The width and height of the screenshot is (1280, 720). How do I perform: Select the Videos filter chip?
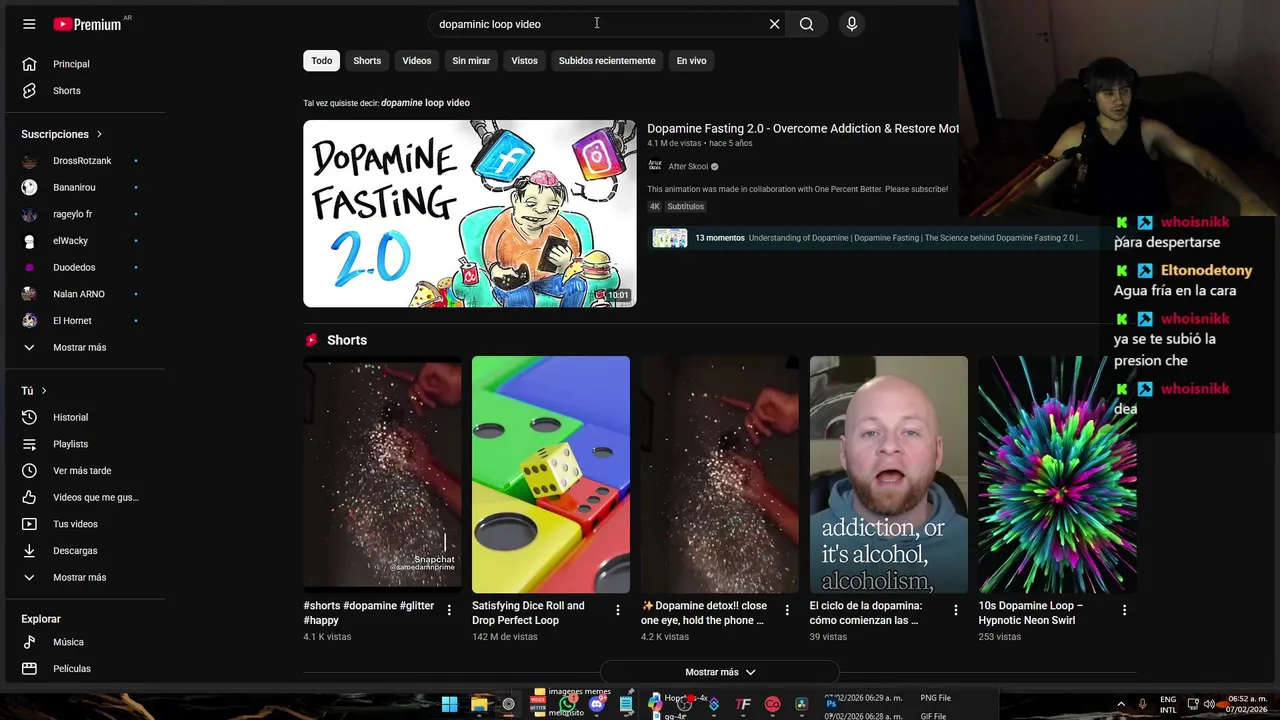pyautogui.click(x=417, y=61)
